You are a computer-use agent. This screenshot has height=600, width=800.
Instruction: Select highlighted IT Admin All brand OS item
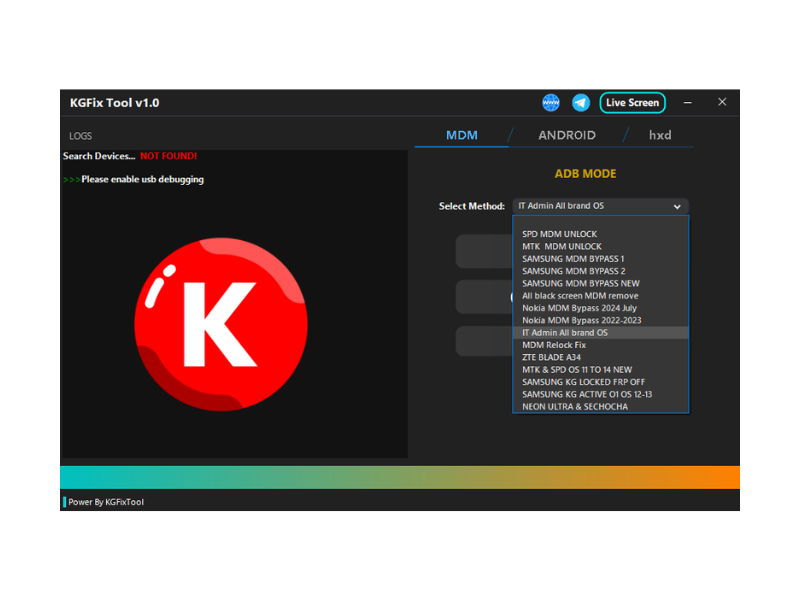(x=600, y=333)
